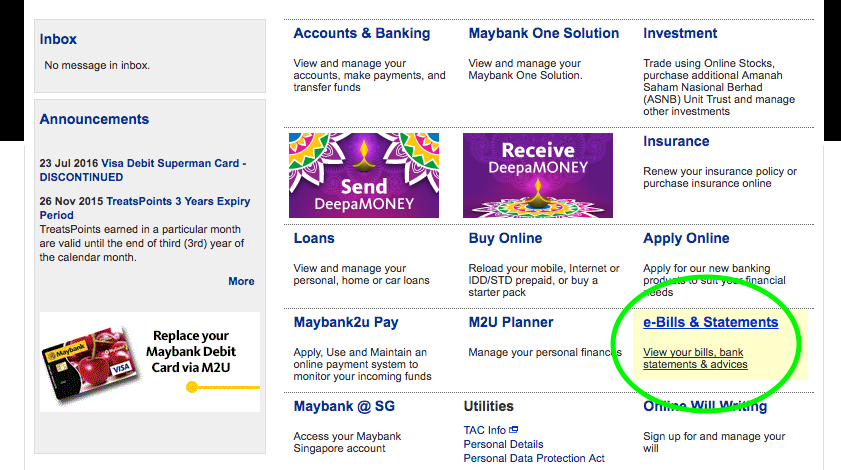Click the external link icon beside TAC Info
The image size is (841, 470).
click(513, 430)
